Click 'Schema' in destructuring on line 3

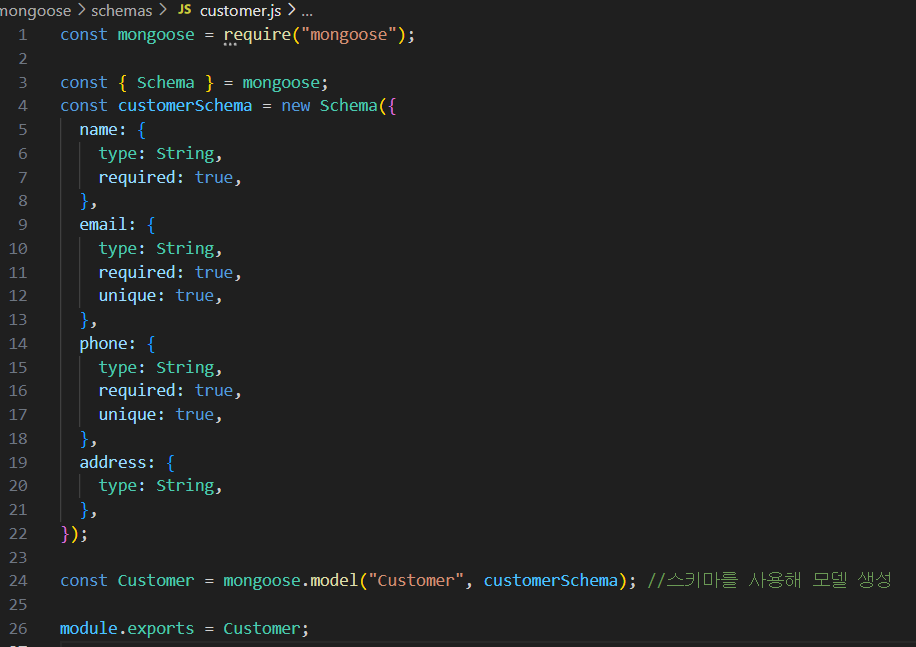coord(165,82)
